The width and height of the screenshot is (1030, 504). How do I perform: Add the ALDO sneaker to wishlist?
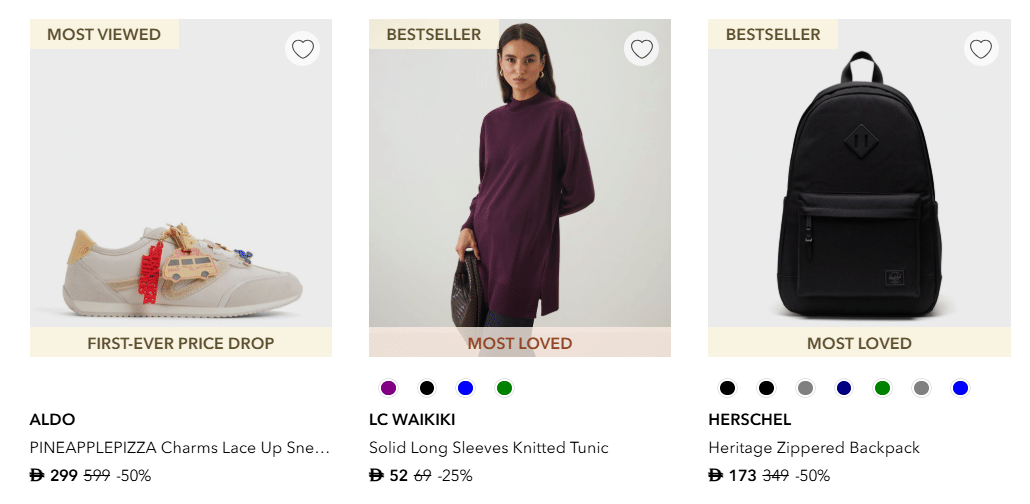302,48
